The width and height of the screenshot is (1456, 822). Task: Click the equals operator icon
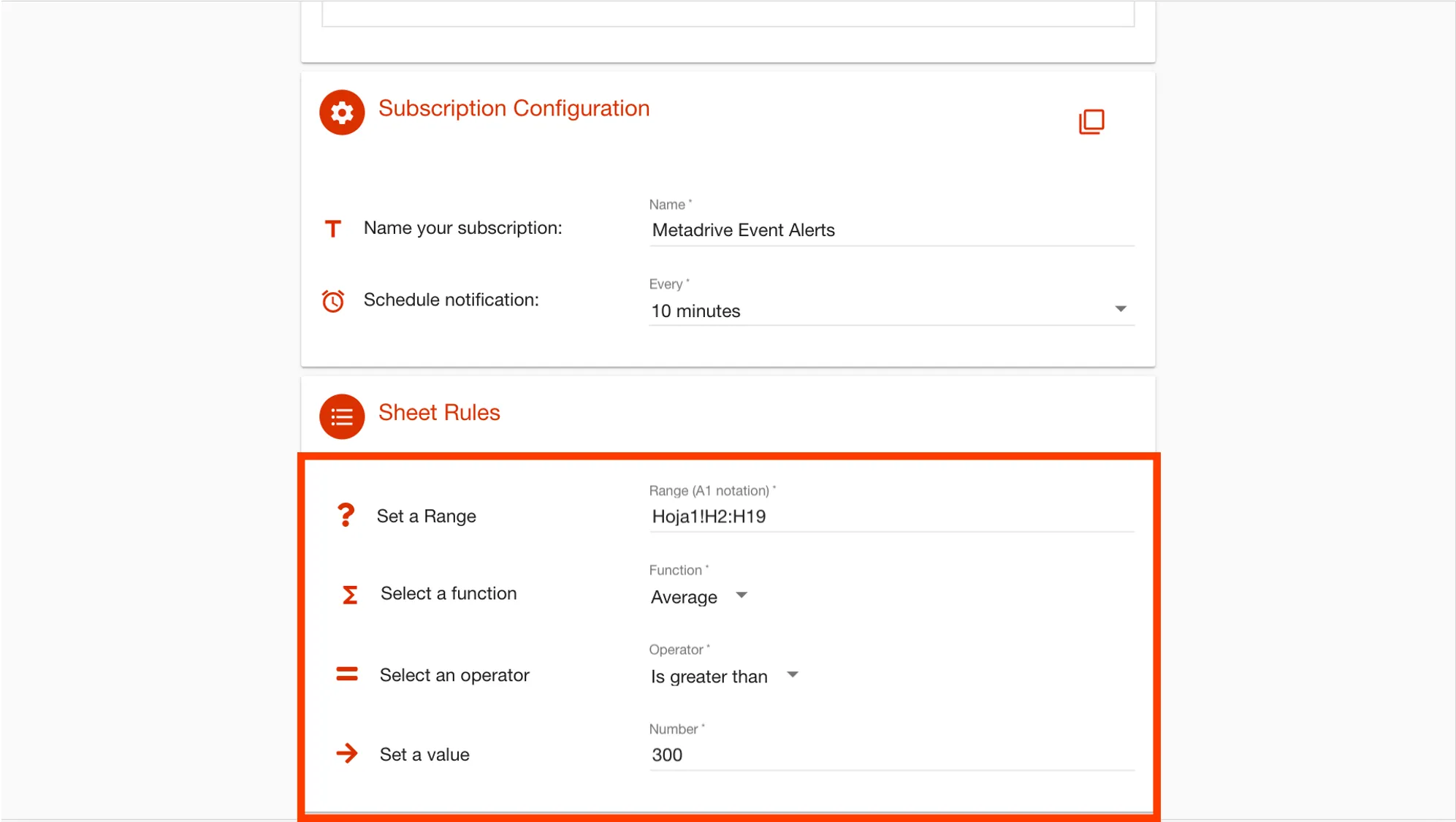coord(347,674)
